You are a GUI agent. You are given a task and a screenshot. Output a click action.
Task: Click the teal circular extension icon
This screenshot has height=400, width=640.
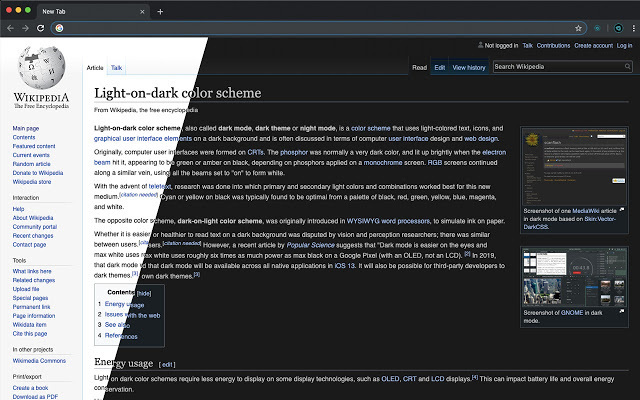pyautogui.click(x=619, y=28)
